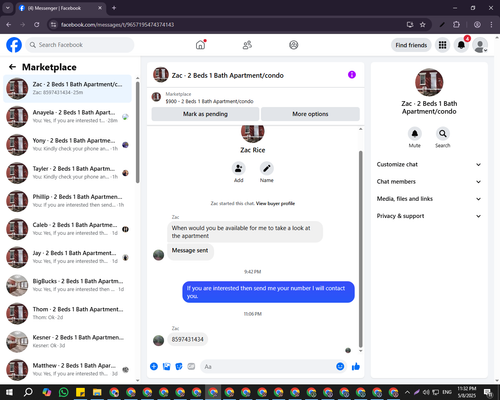Screen dimensions: 500x400
Task: Open the Friends icon in top navigation
Action: tap(247, 45)
